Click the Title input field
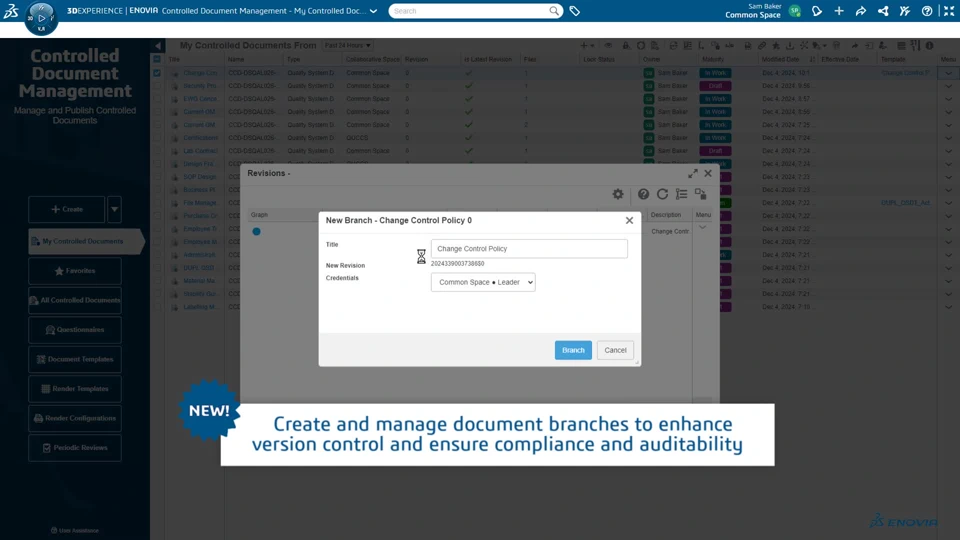Viewport: 960px width, 540px height. click(x=529, y=249)
